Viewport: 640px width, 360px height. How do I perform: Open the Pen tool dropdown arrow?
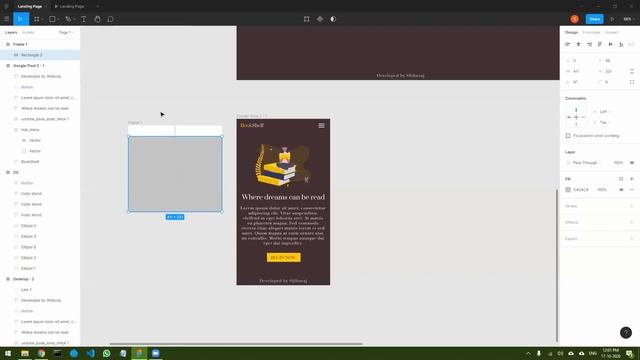pyautogui.click(x=74, y=20)
